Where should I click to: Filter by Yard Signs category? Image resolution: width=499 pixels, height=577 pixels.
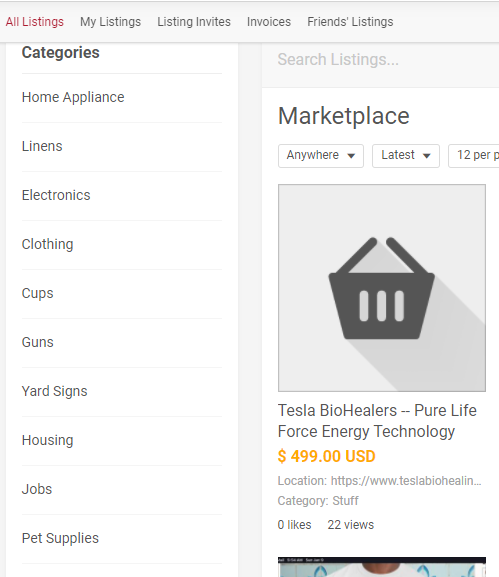click(x=54, y=391)
